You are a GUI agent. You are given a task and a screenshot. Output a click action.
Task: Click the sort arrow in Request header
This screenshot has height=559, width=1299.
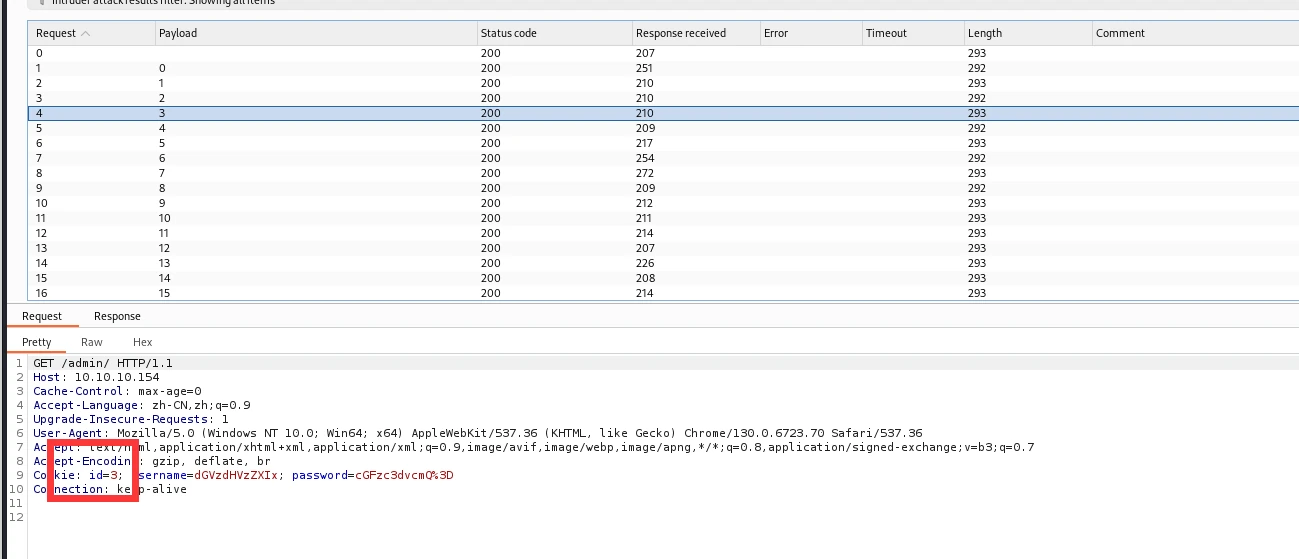tap(85, 33)
